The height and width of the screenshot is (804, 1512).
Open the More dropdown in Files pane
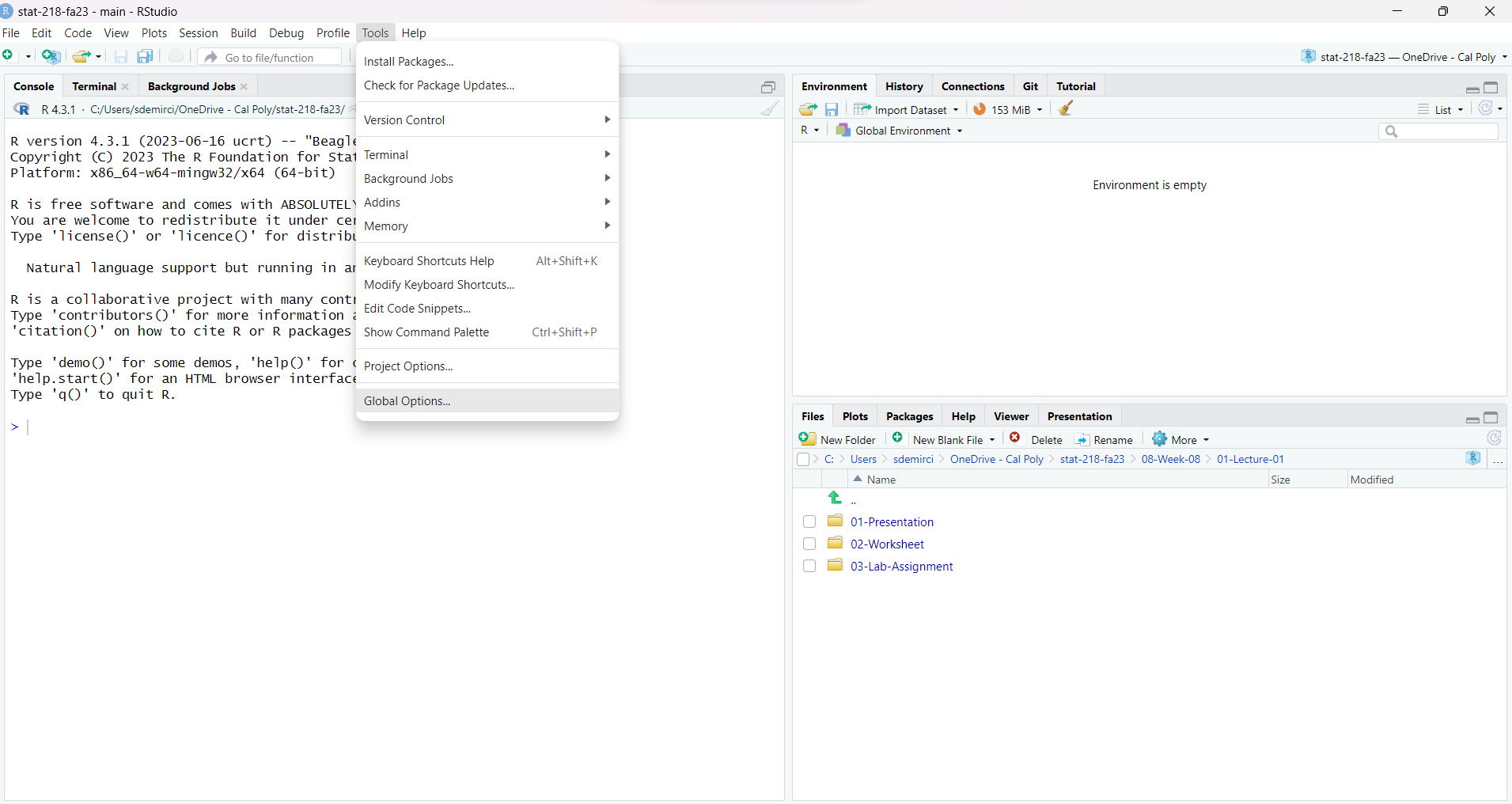click(x=1181, y=440)
